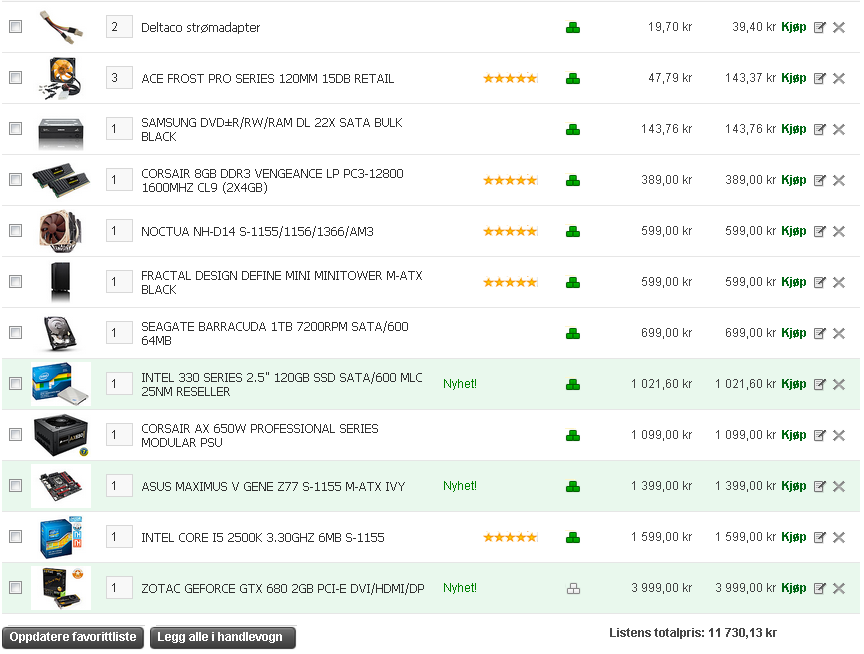The width and height of the screenshot is (864, 654).
Task: Delete Samsung DVD drive row with X
Action: pos(839,129)
